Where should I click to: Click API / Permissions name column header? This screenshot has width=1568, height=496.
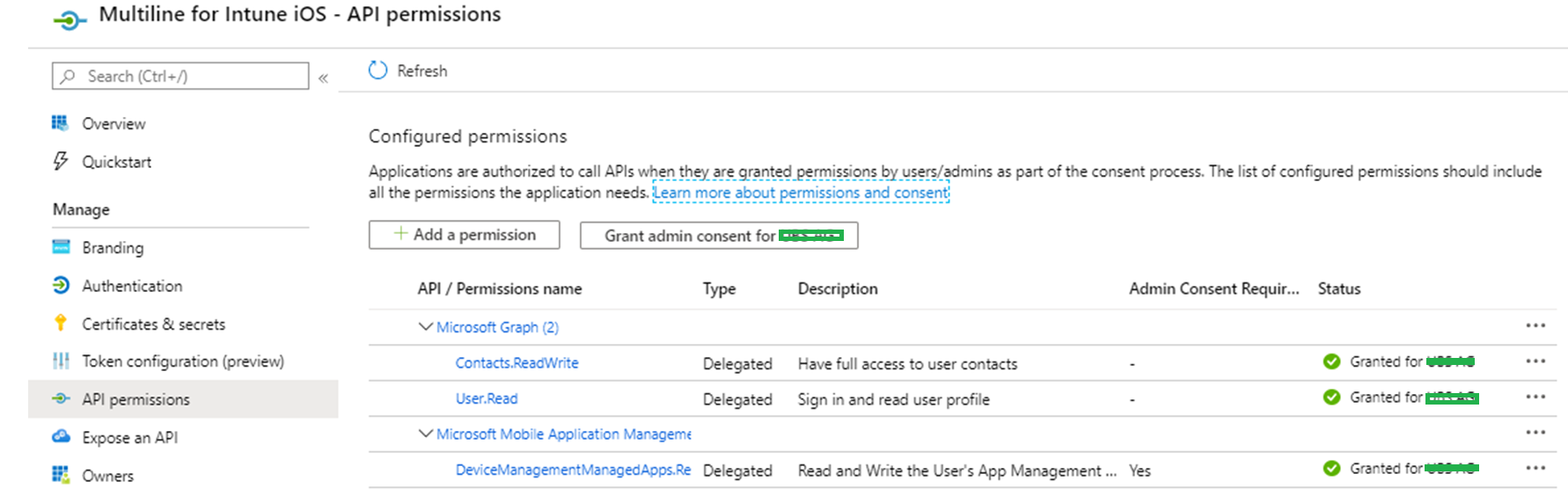tap(499, 288)
